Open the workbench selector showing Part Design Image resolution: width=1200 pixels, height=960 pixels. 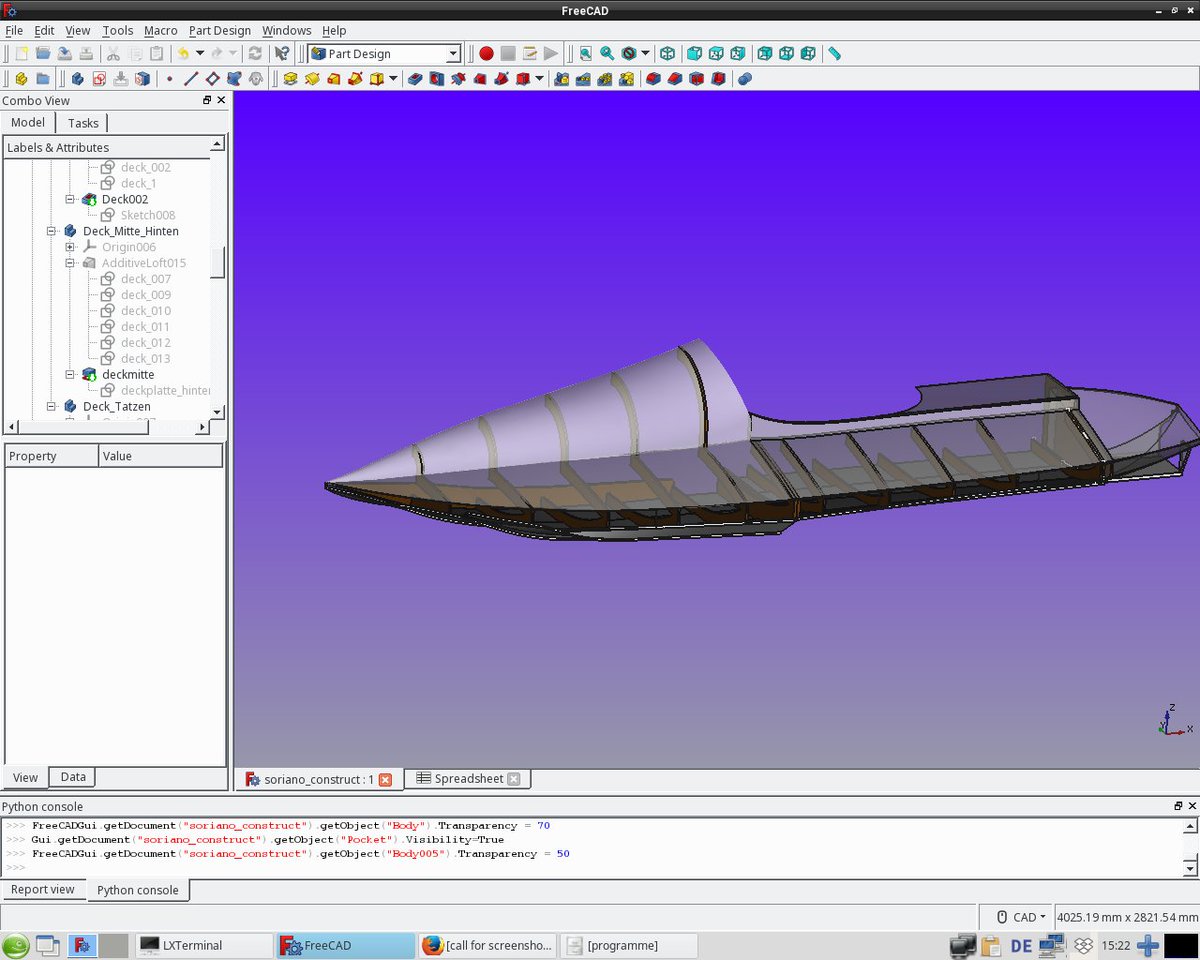[x=384, y=54]
